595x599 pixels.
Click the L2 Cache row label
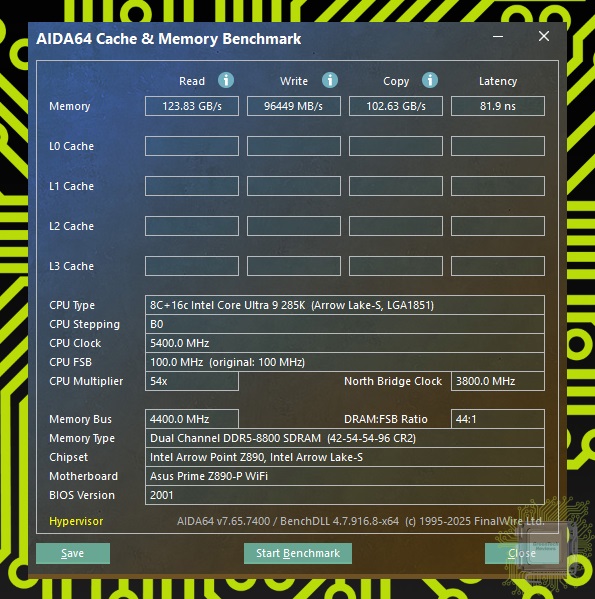tap(71, 226)
